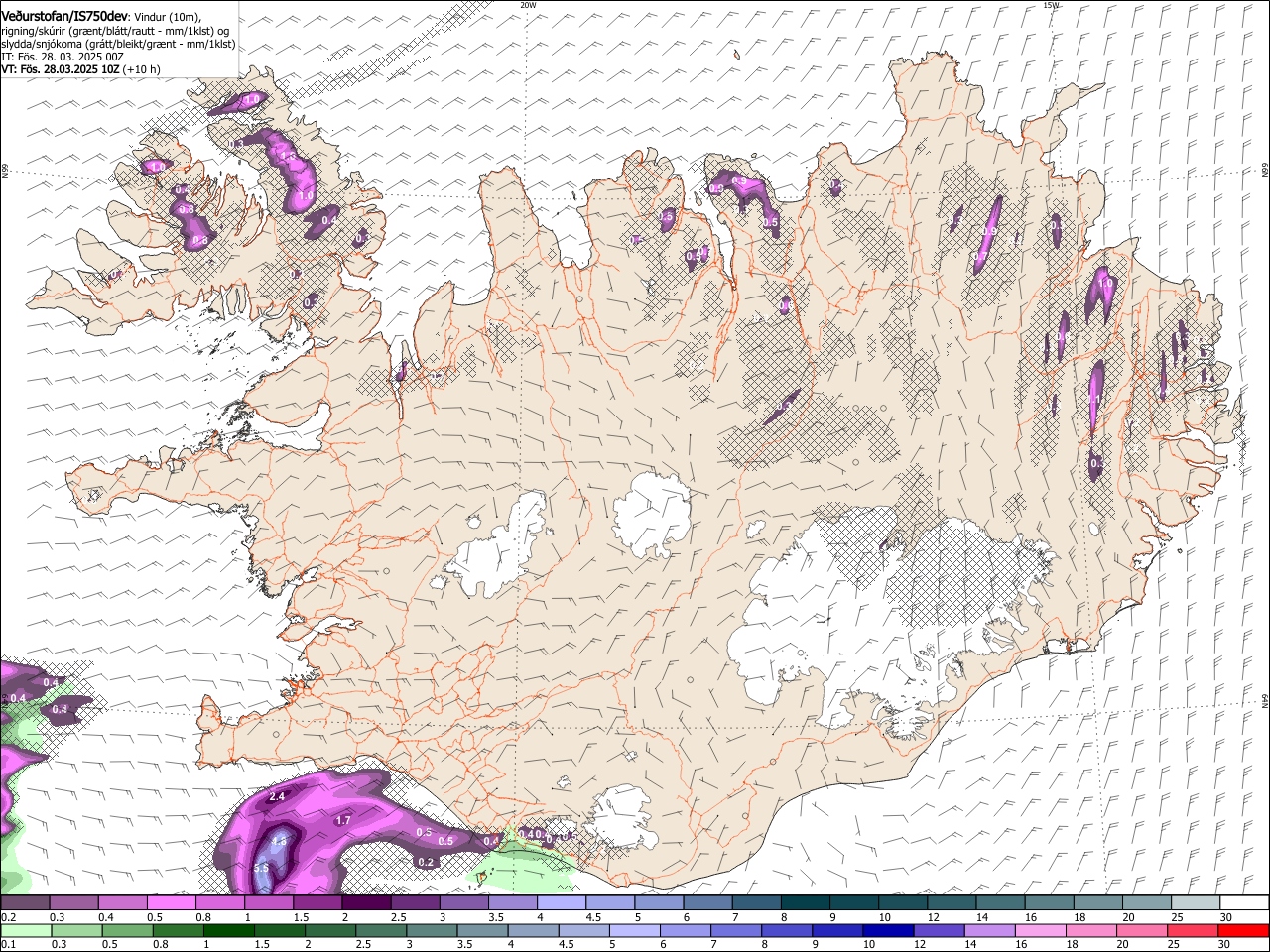Pick the navy blue lower-legend swatch at 10
This screenshot has width=1270, height=952.
888,930
